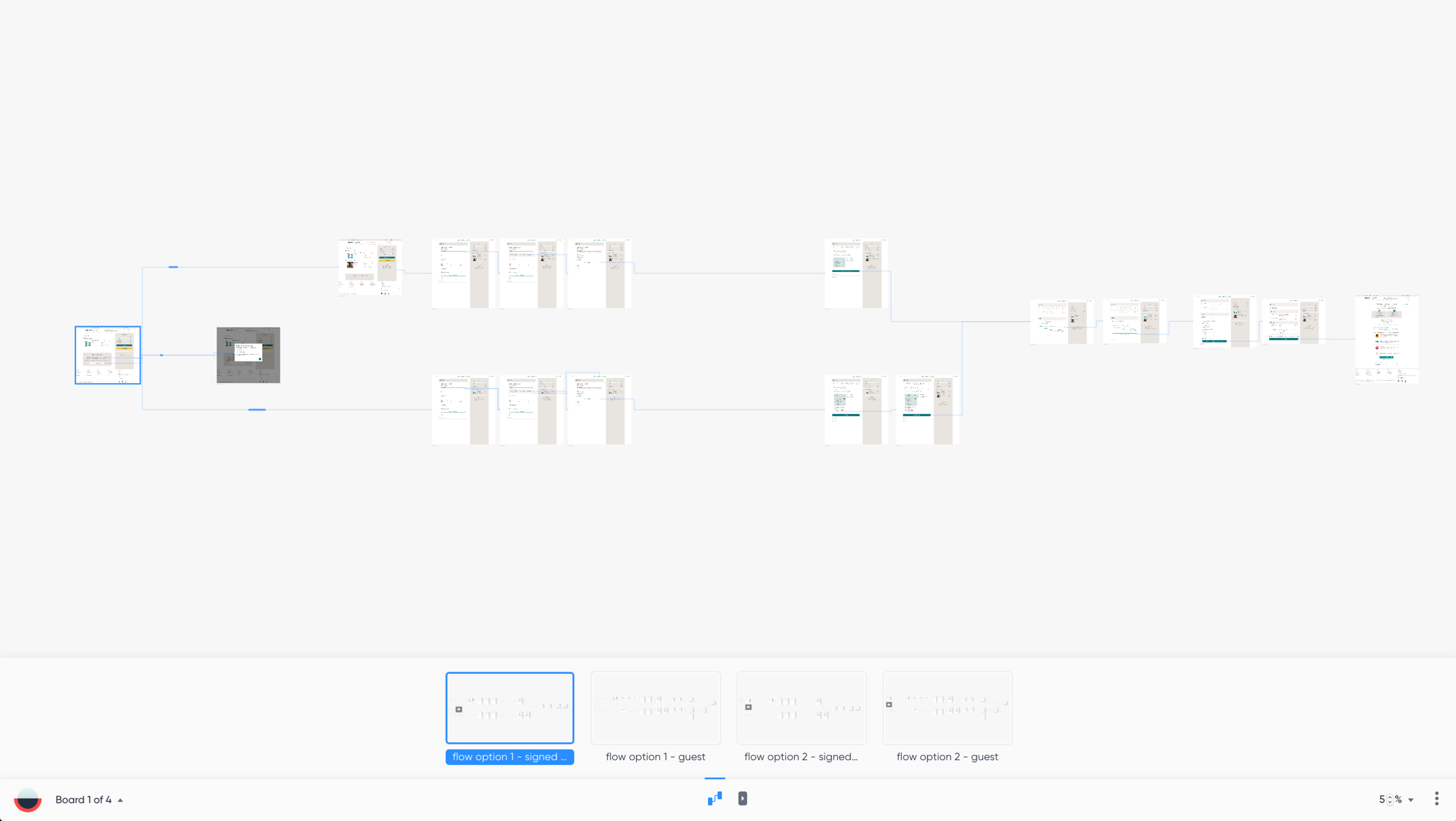Expand the Board 1 of 4 selector
This screenshot has width=1456, height=821.
pos(83,800)
